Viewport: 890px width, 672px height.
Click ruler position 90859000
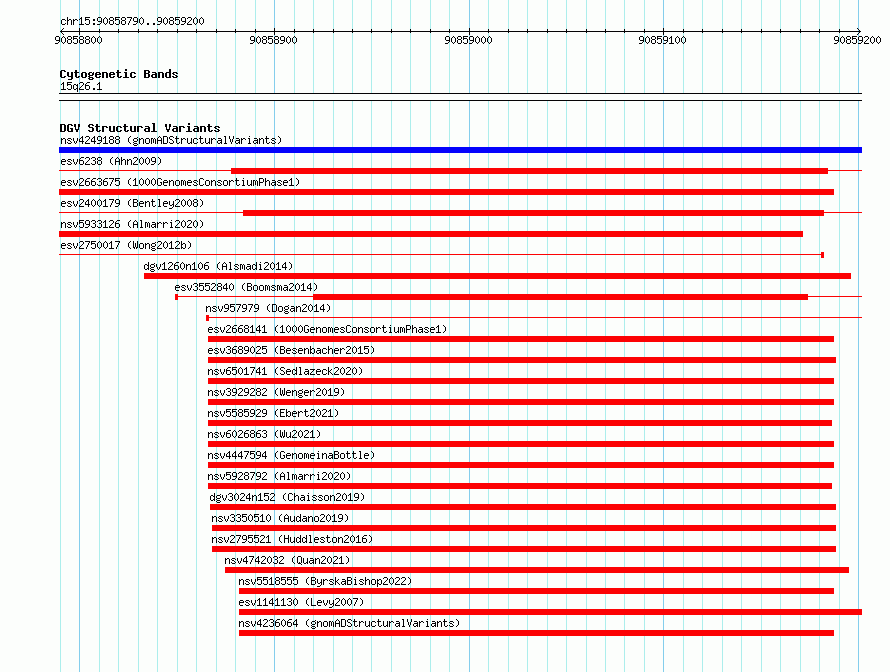pyautogui.click(x=468, y=40)
